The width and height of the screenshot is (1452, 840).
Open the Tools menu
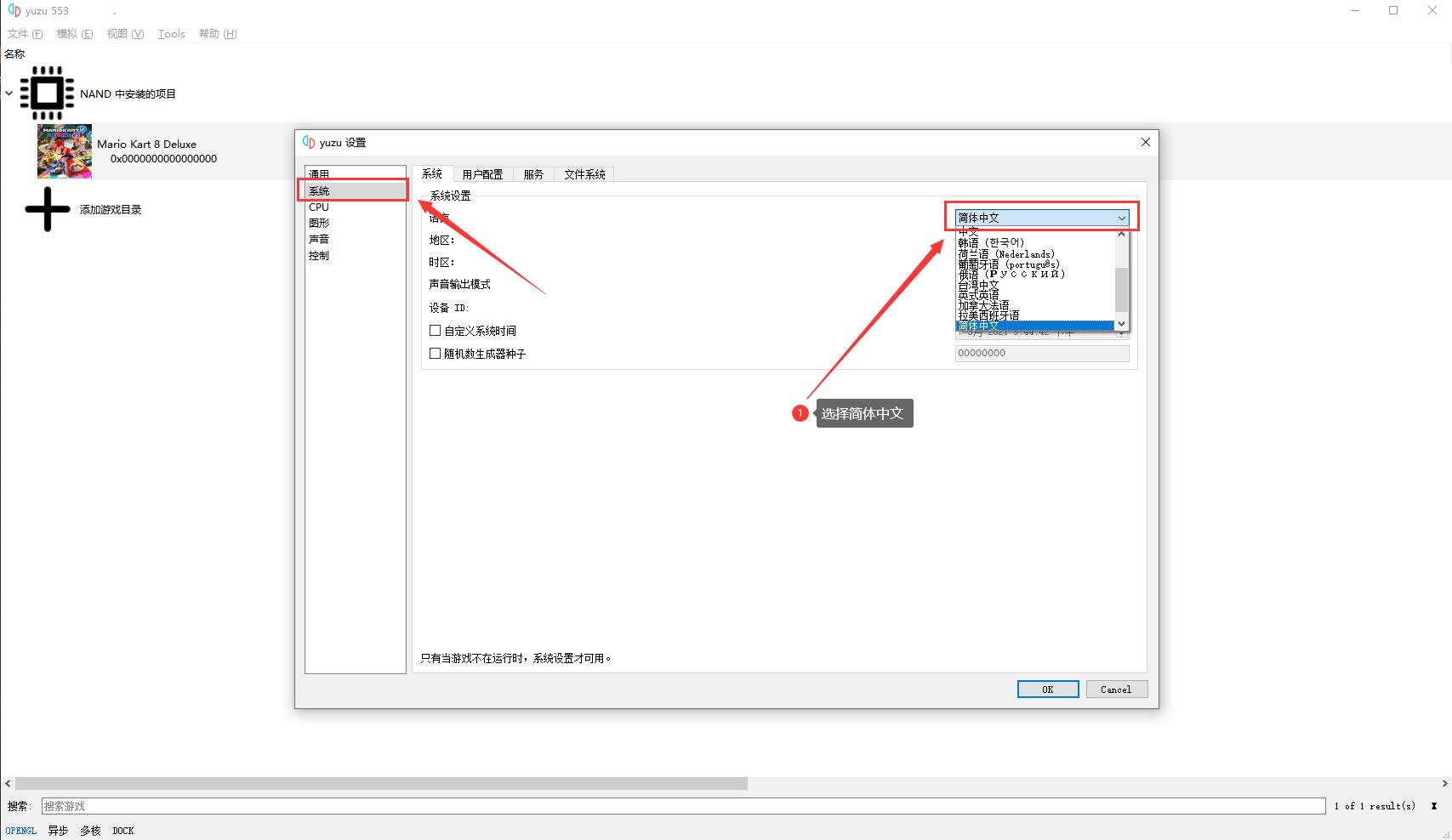pos(171,34)
